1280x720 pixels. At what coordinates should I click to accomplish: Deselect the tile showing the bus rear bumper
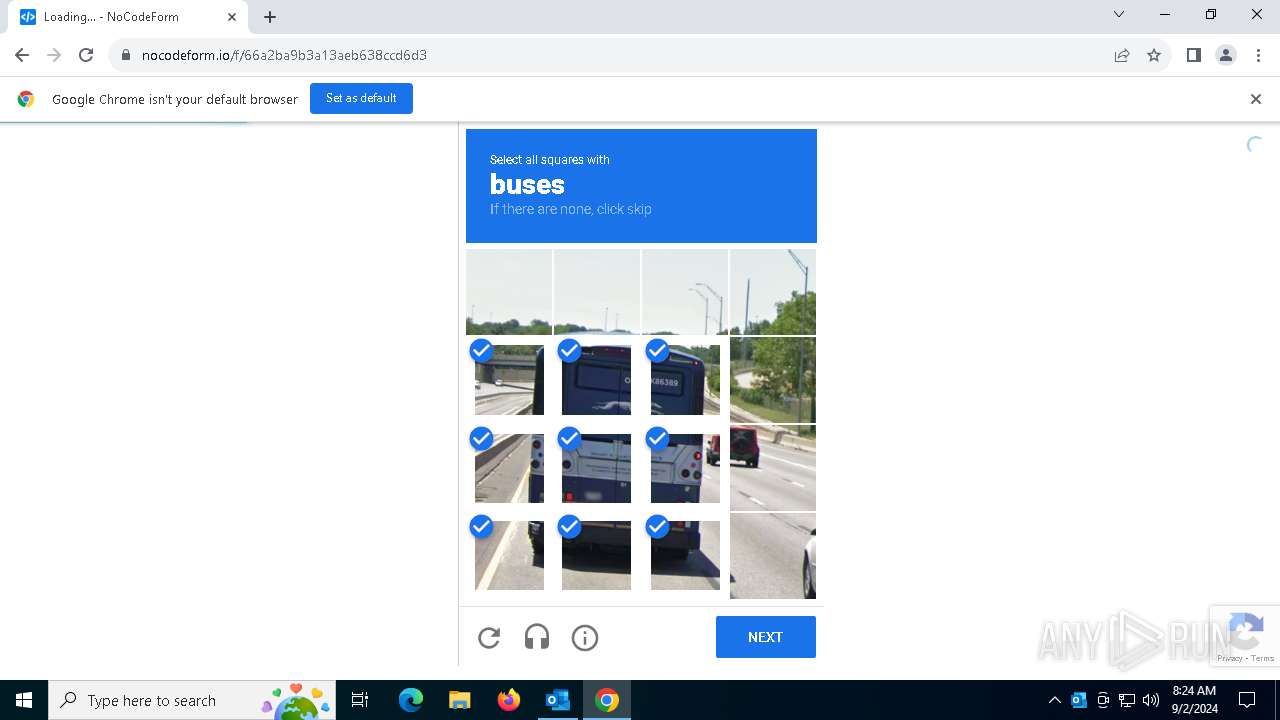click(597, 555)
